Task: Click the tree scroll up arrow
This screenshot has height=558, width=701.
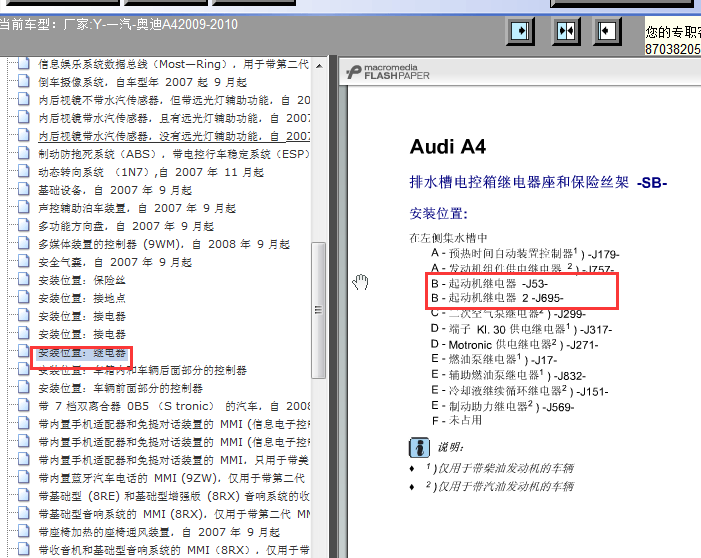Action: click(319, 66)
